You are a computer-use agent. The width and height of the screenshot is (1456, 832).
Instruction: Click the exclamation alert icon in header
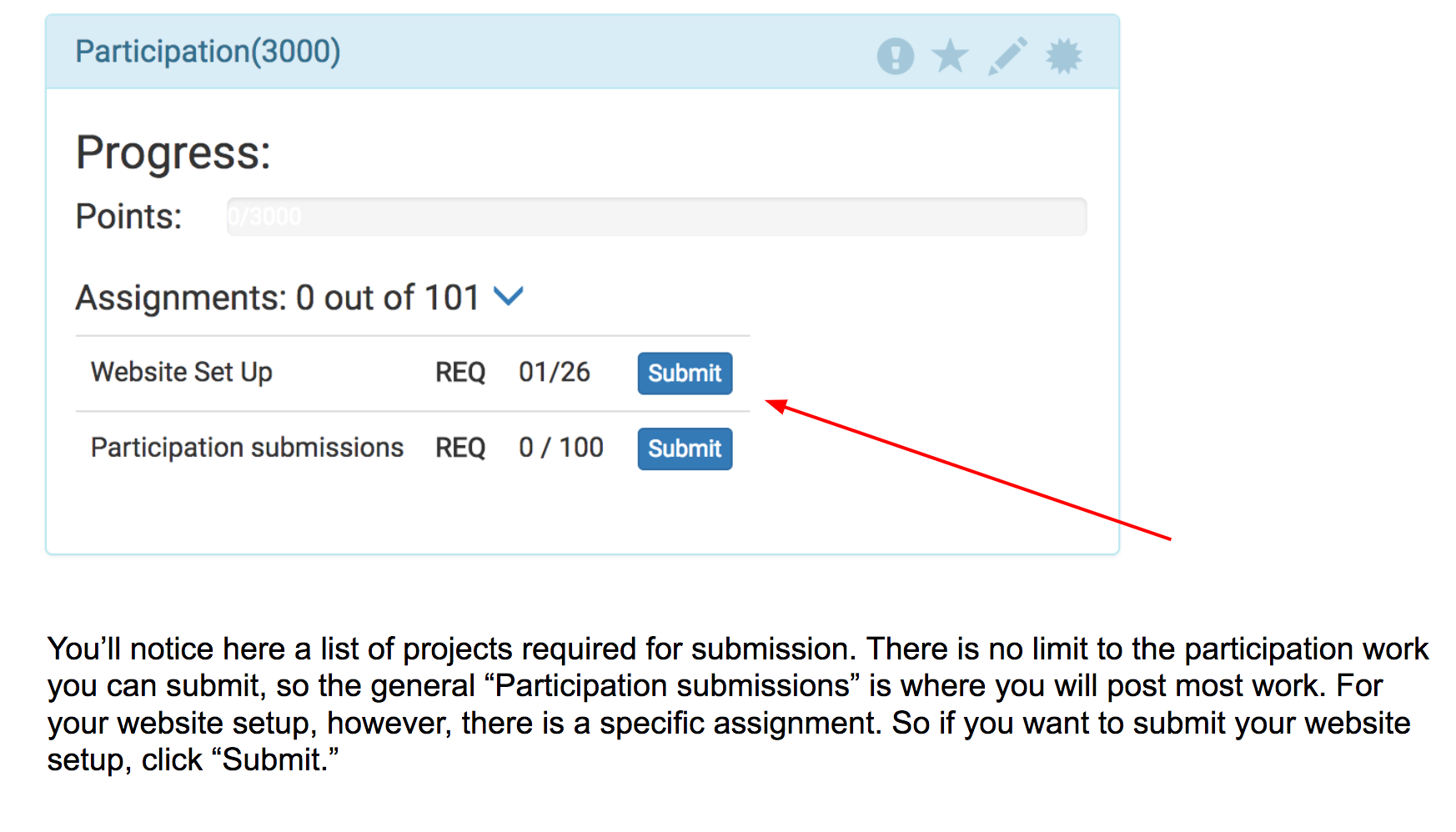tap(895, 57)
